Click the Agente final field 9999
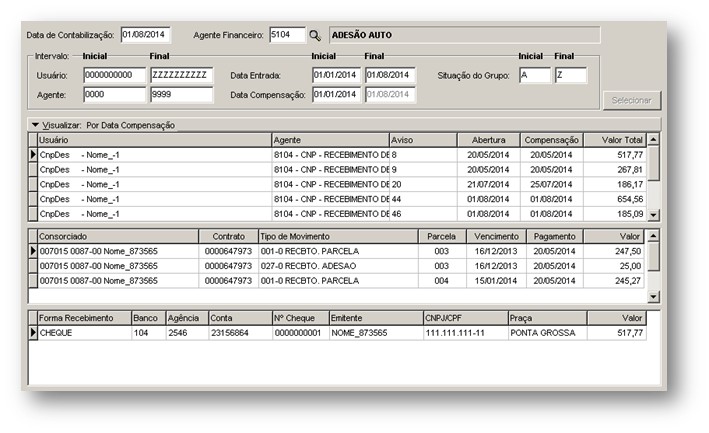Viewport: 709px width, 433px height. pyautogui.click(x=182, y=94)
